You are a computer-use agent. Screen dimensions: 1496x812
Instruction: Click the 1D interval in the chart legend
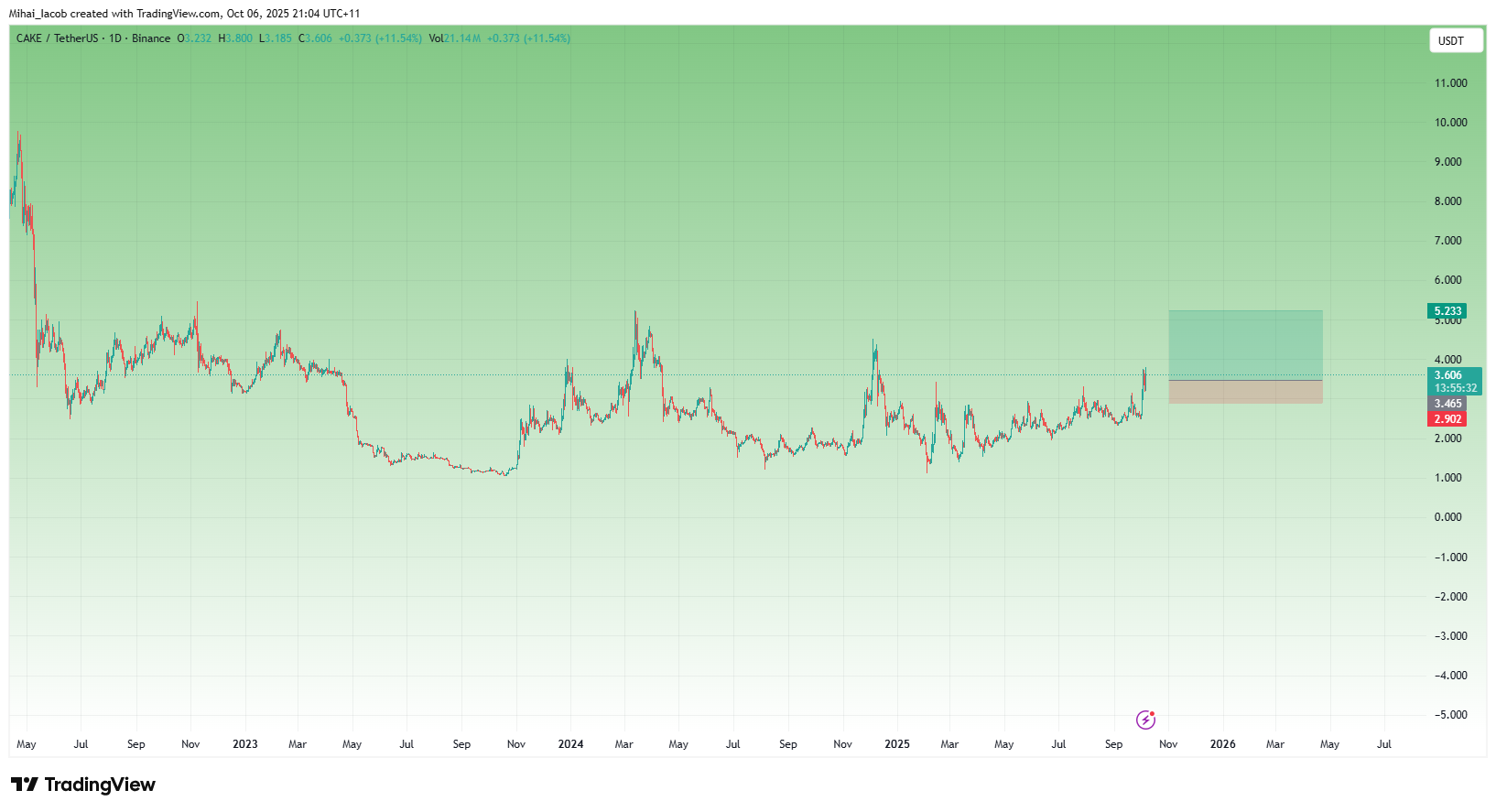[x=115, y=38]
